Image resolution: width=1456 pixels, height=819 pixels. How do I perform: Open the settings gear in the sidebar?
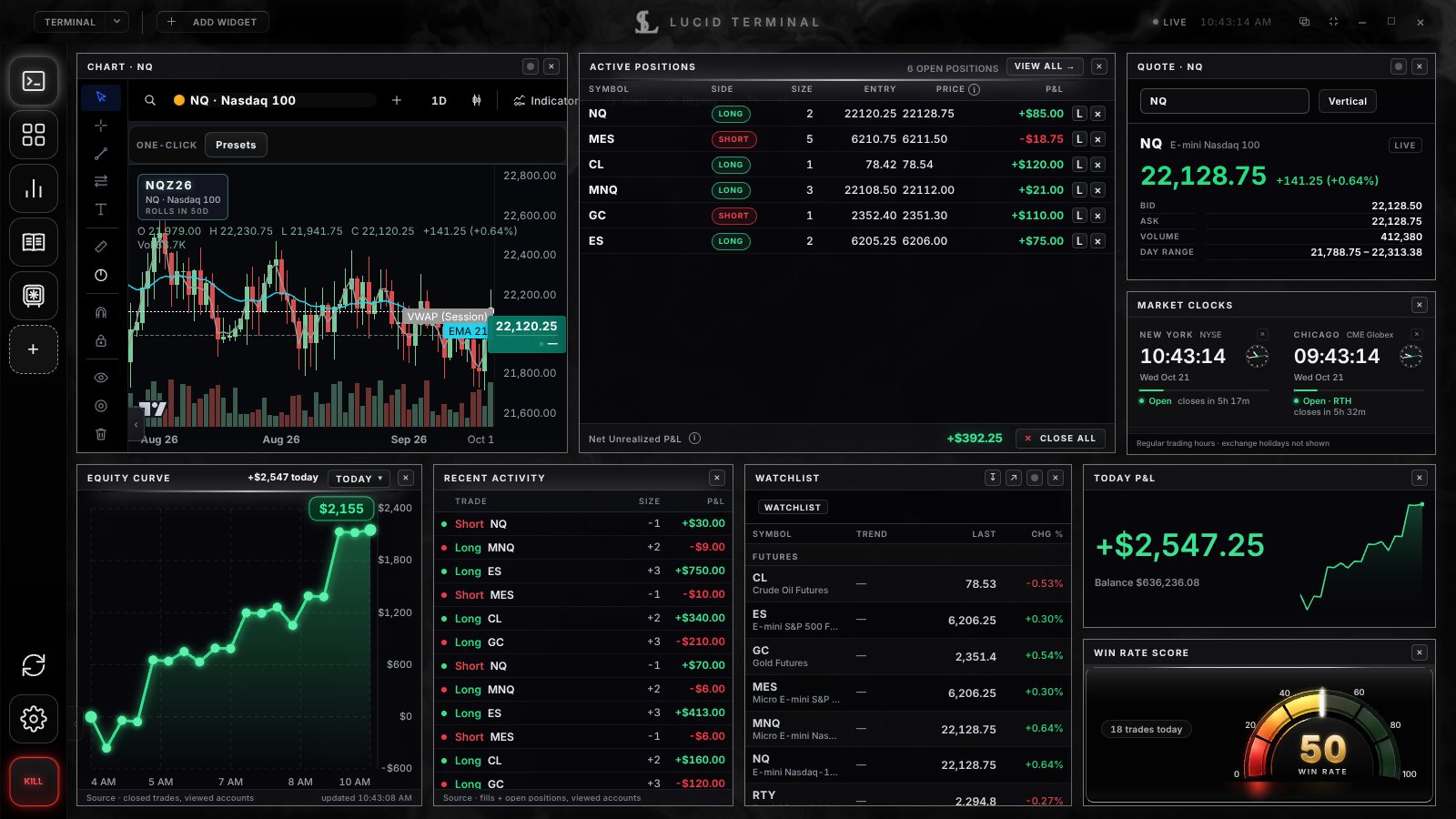tap(34, 719)
